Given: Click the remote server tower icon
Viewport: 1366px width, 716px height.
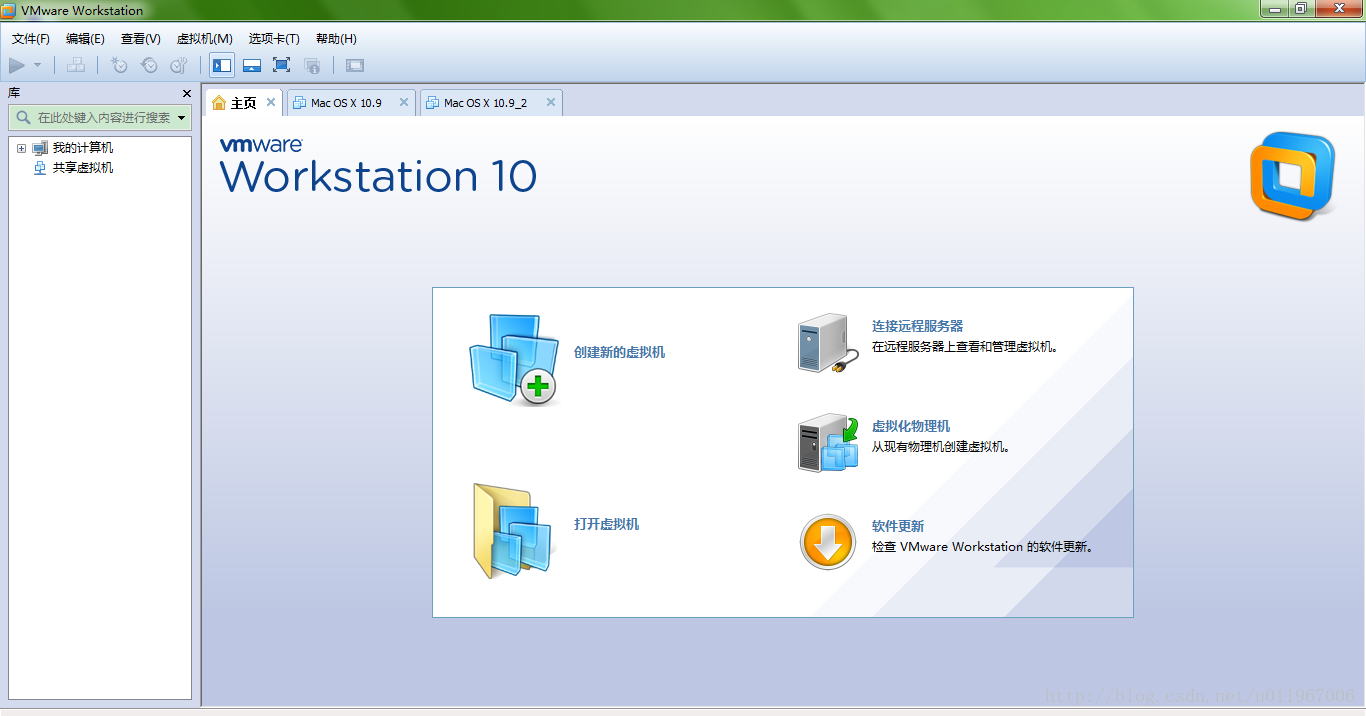Looking at the screenshot, I should pos(828,343).
